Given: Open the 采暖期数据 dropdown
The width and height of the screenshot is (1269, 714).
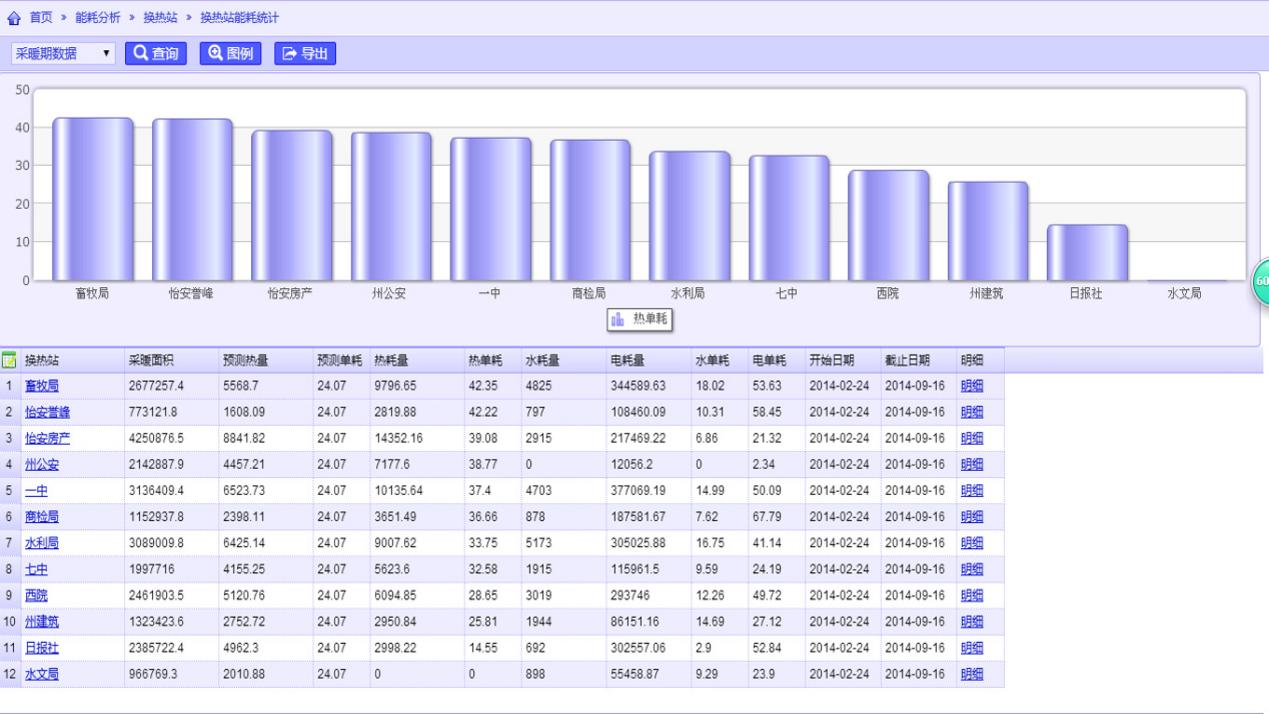Looking at the screenshot, I should pyautogui.click(x=64, y=54).
